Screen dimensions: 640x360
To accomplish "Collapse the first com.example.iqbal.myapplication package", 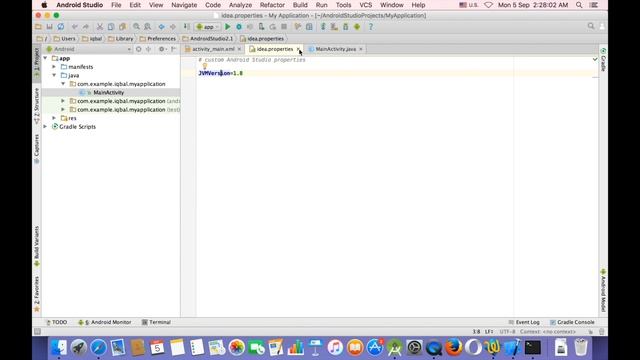I will point(63,84).
